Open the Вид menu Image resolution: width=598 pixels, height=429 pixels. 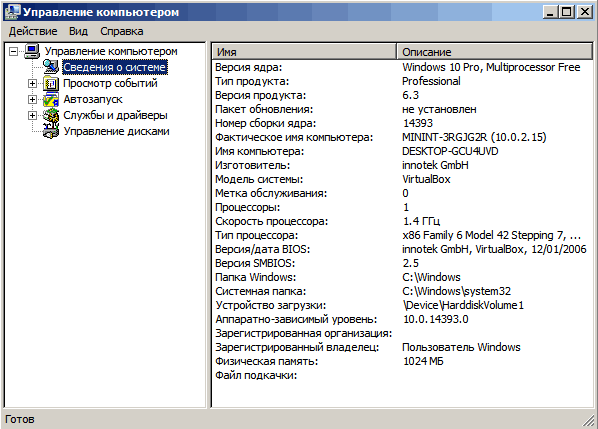click(78, 31)
